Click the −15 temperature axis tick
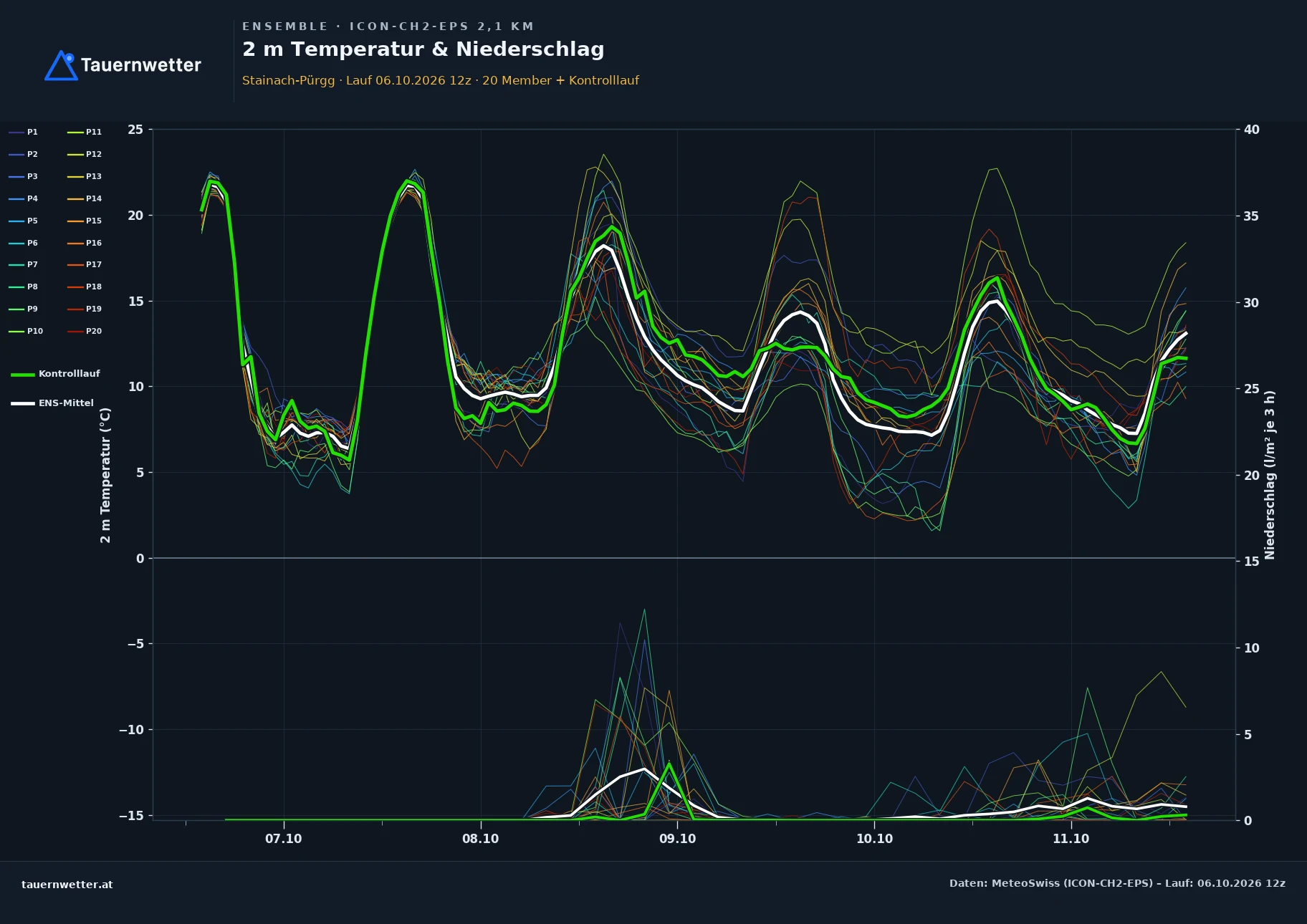This screenshot has width=1307, height=924. point(131,816)
